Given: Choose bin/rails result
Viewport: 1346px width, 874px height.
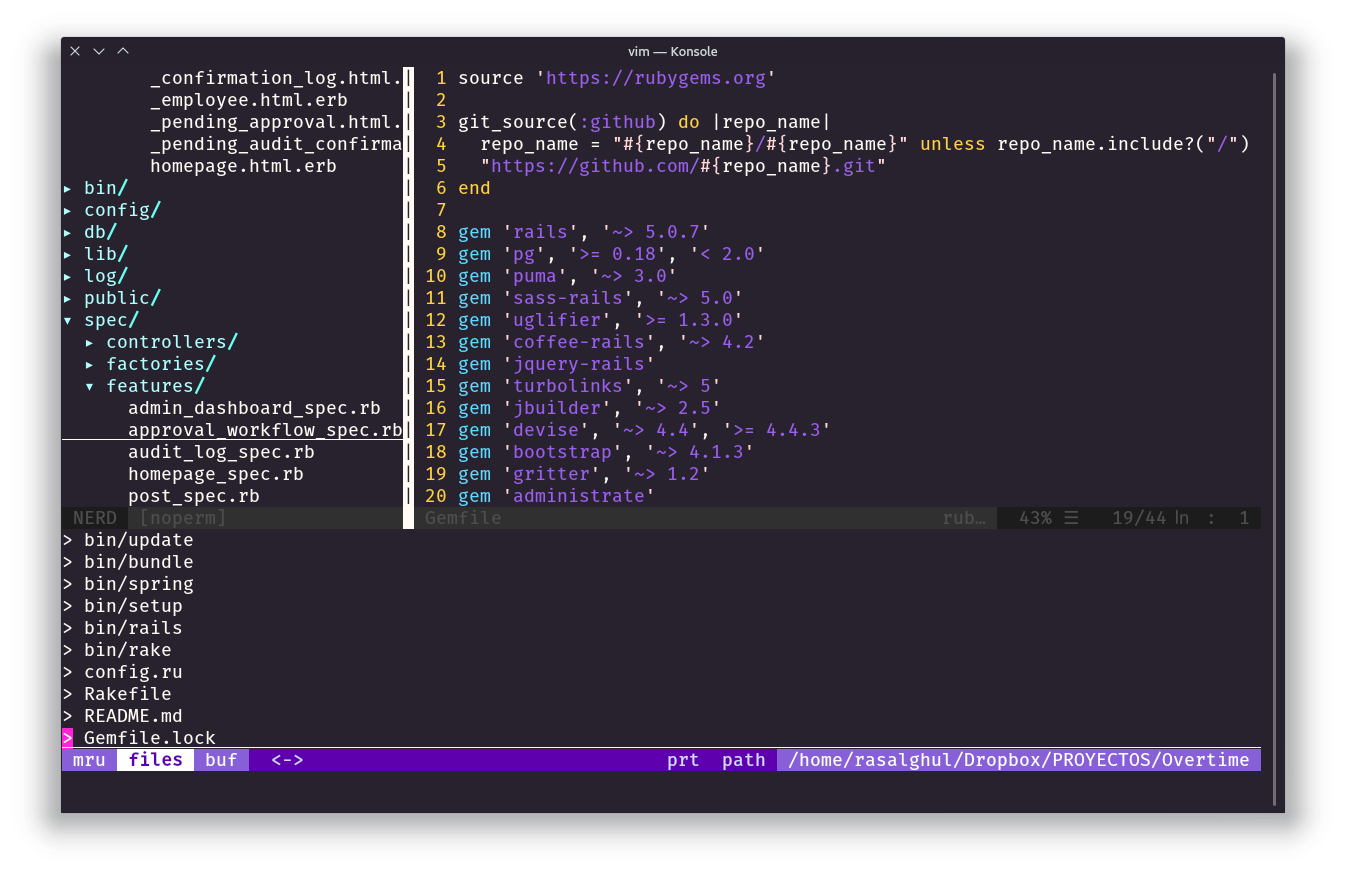Looking at the screenshot, I should pos(133,628).
